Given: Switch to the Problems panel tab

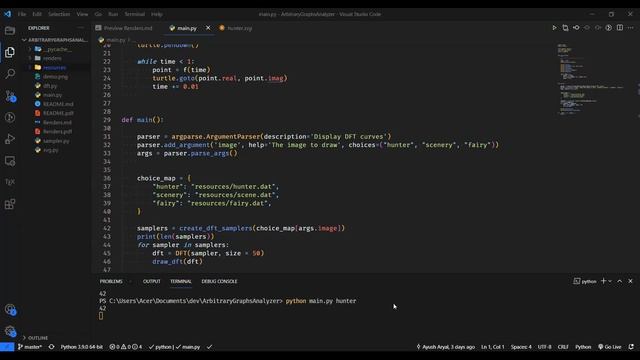Looking at the screenshot, I should (x=111, y=281).
